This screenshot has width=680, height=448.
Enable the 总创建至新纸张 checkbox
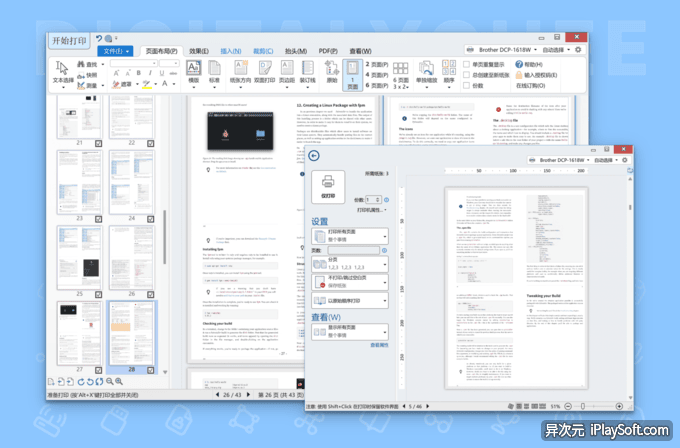click(x=467, y=75)
